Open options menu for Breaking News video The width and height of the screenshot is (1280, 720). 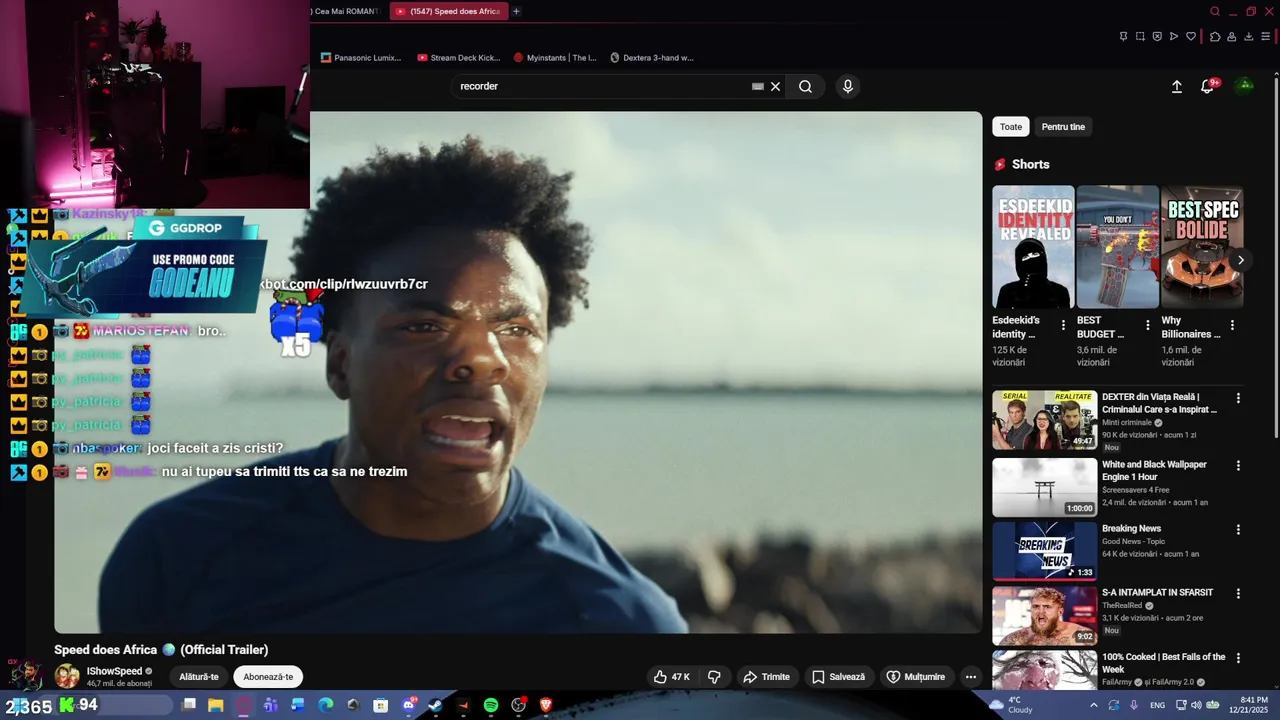(1238, 530)
